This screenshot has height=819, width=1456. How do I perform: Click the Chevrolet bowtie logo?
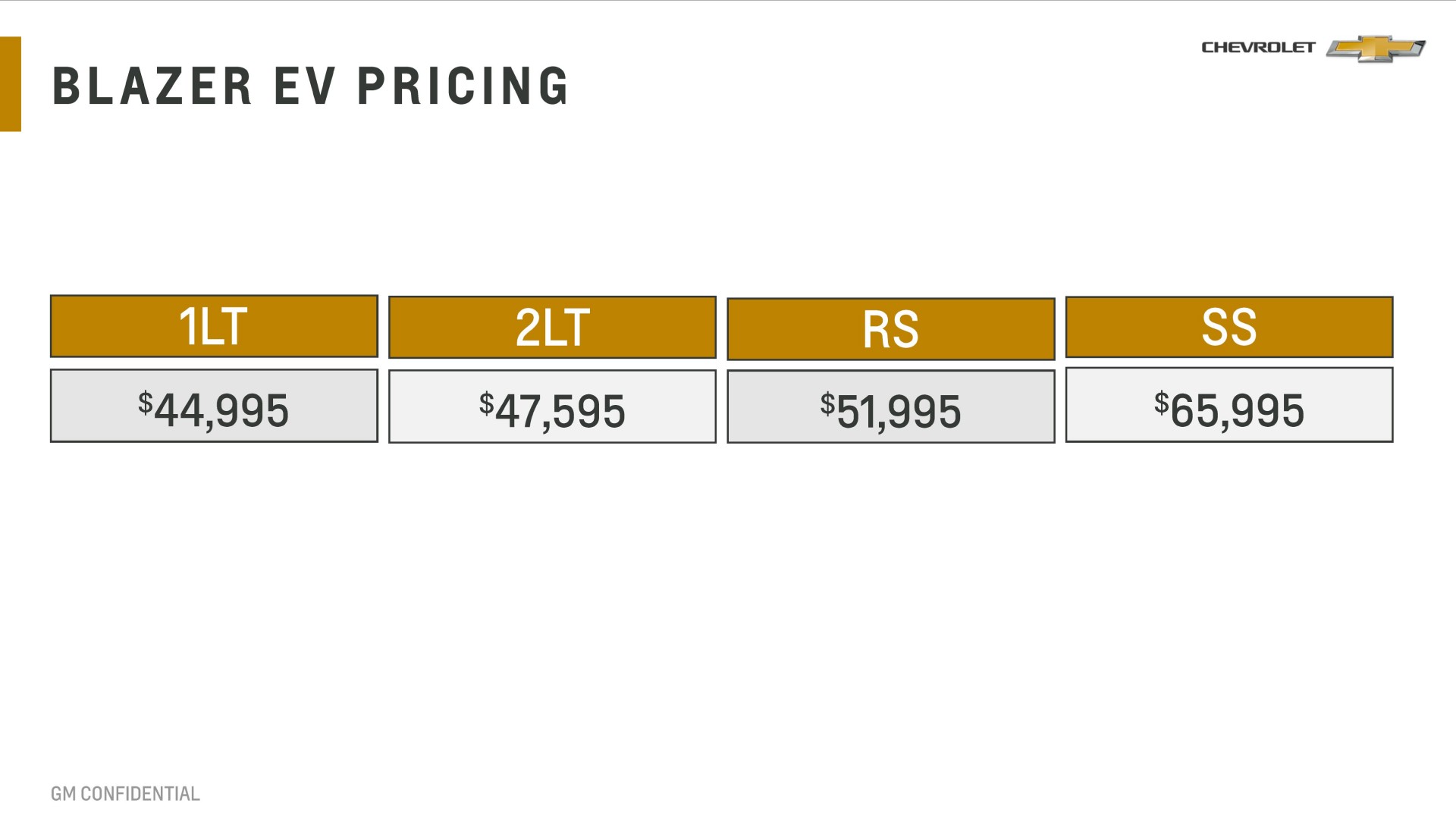[x=1376, y=49]
